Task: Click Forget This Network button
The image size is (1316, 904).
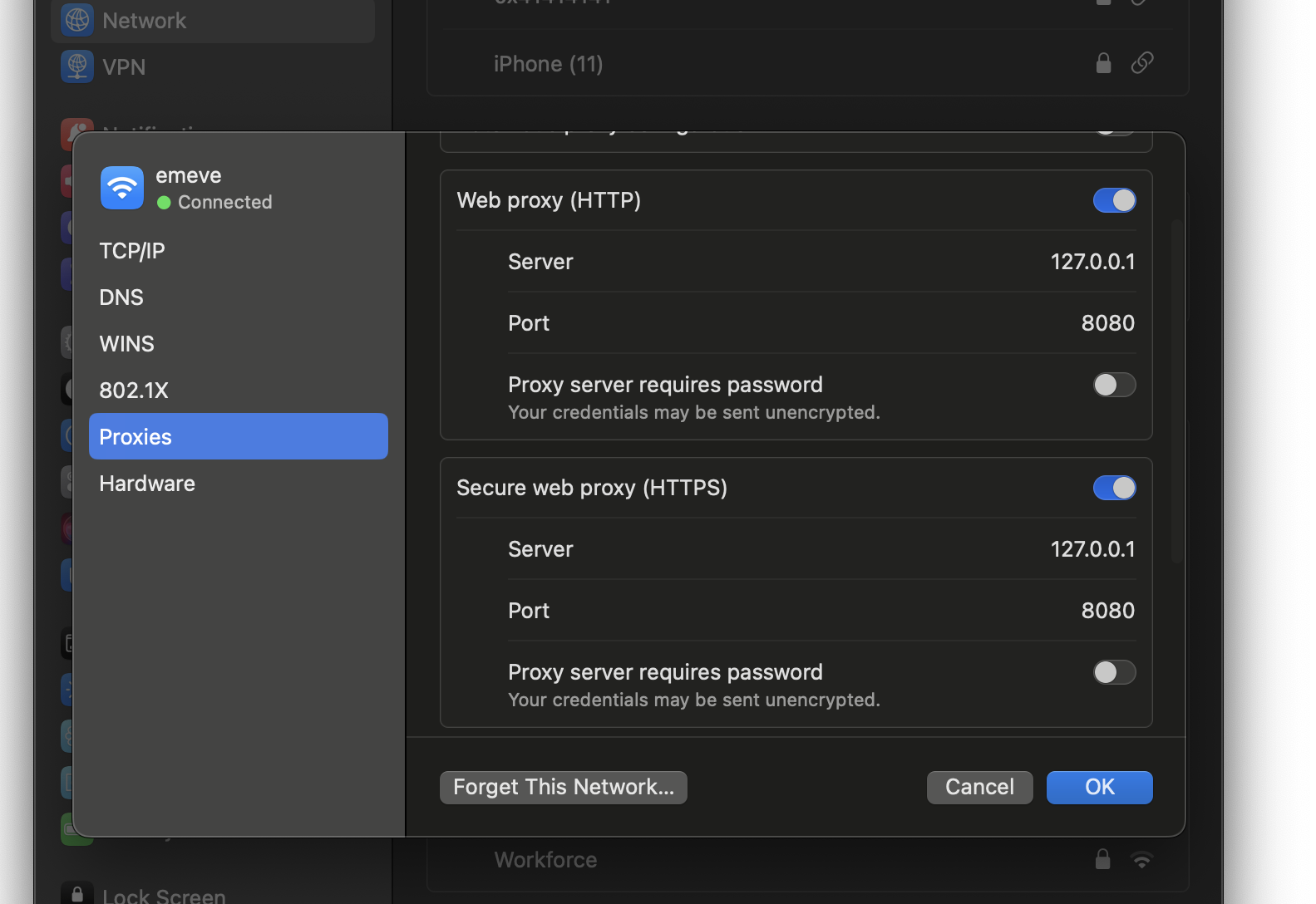Action: [564, 787]
